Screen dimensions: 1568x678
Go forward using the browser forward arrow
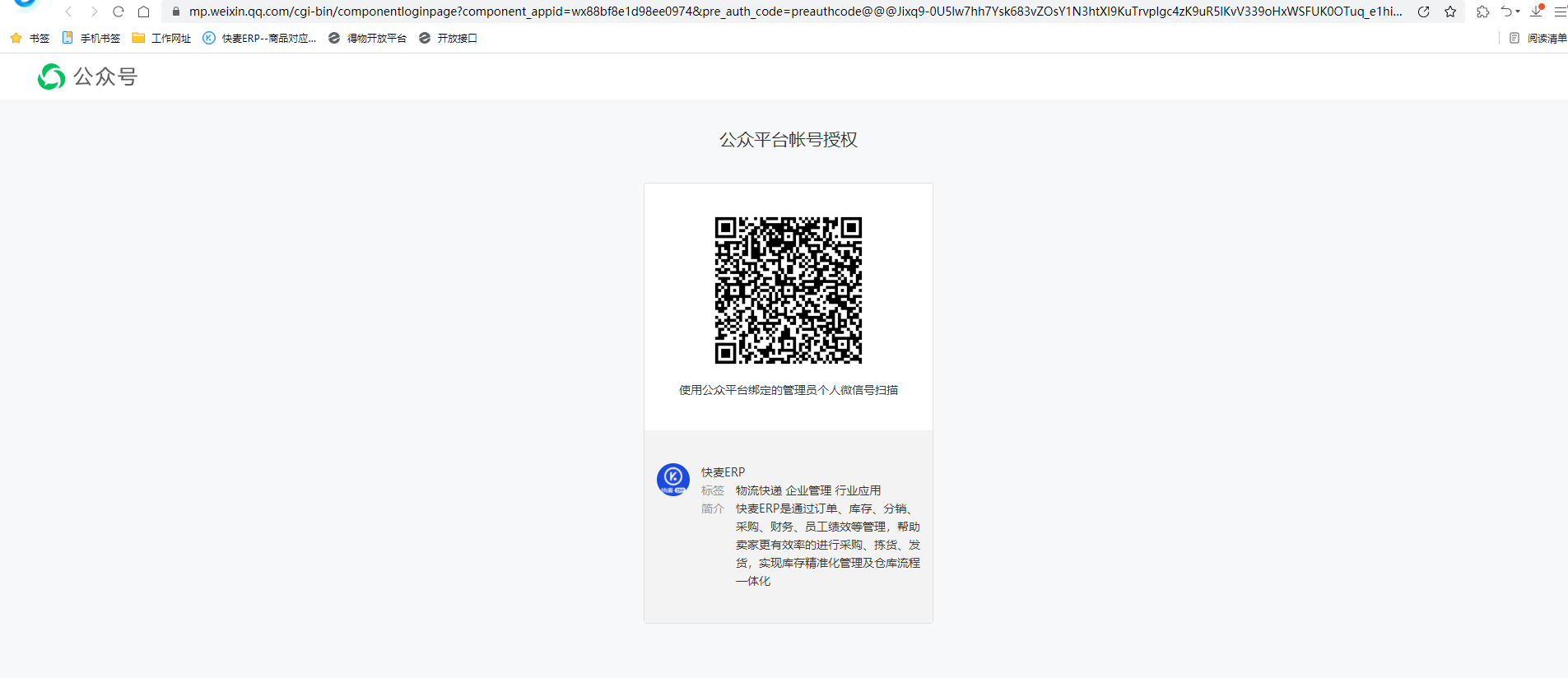click(94, 12)
